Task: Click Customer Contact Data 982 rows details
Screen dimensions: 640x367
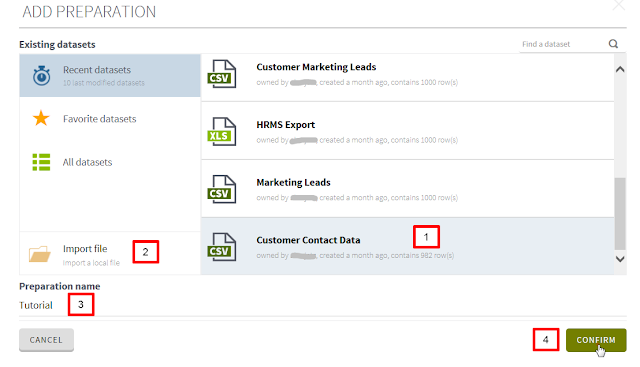Action: click(x=355, y=256)
